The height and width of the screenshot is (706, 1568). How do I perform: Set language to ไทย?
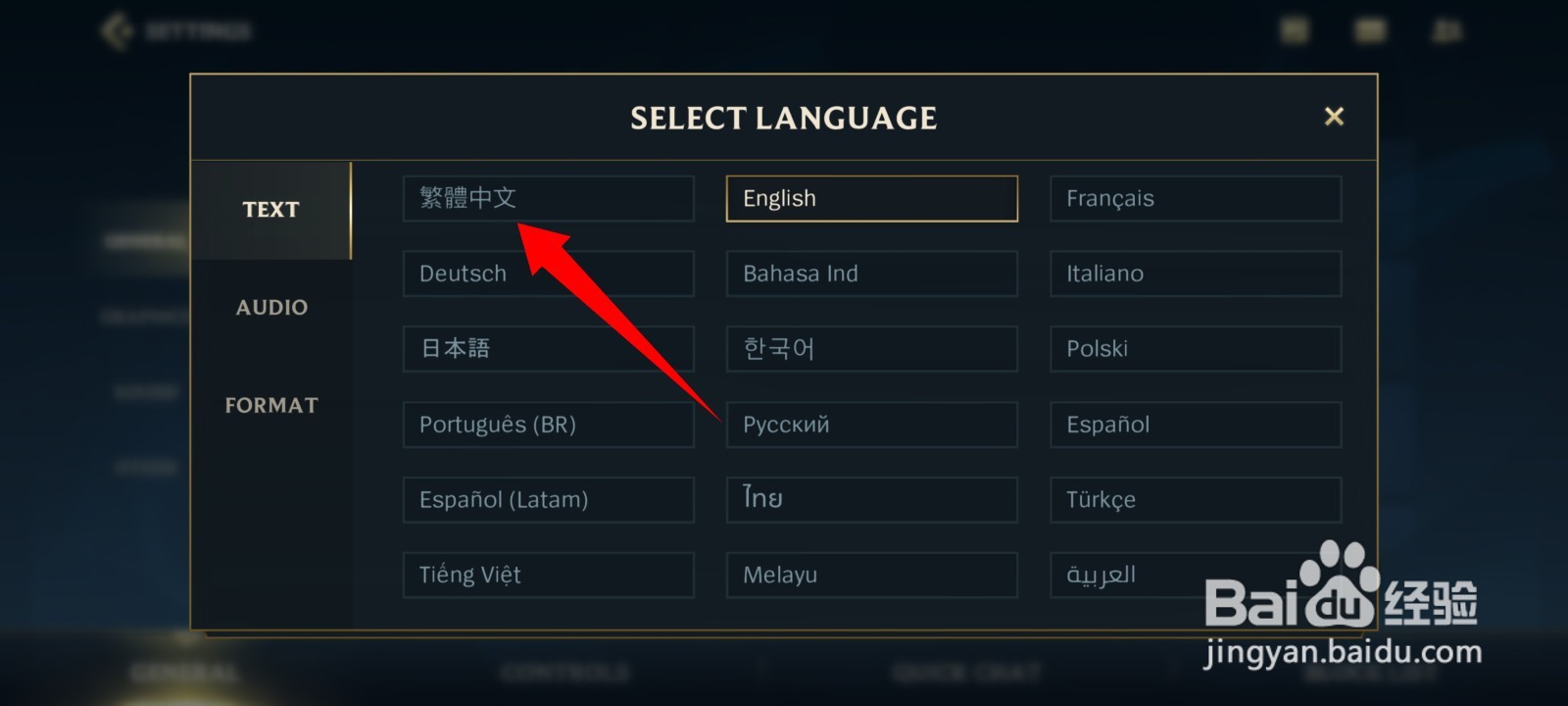[x=871, y=500]
